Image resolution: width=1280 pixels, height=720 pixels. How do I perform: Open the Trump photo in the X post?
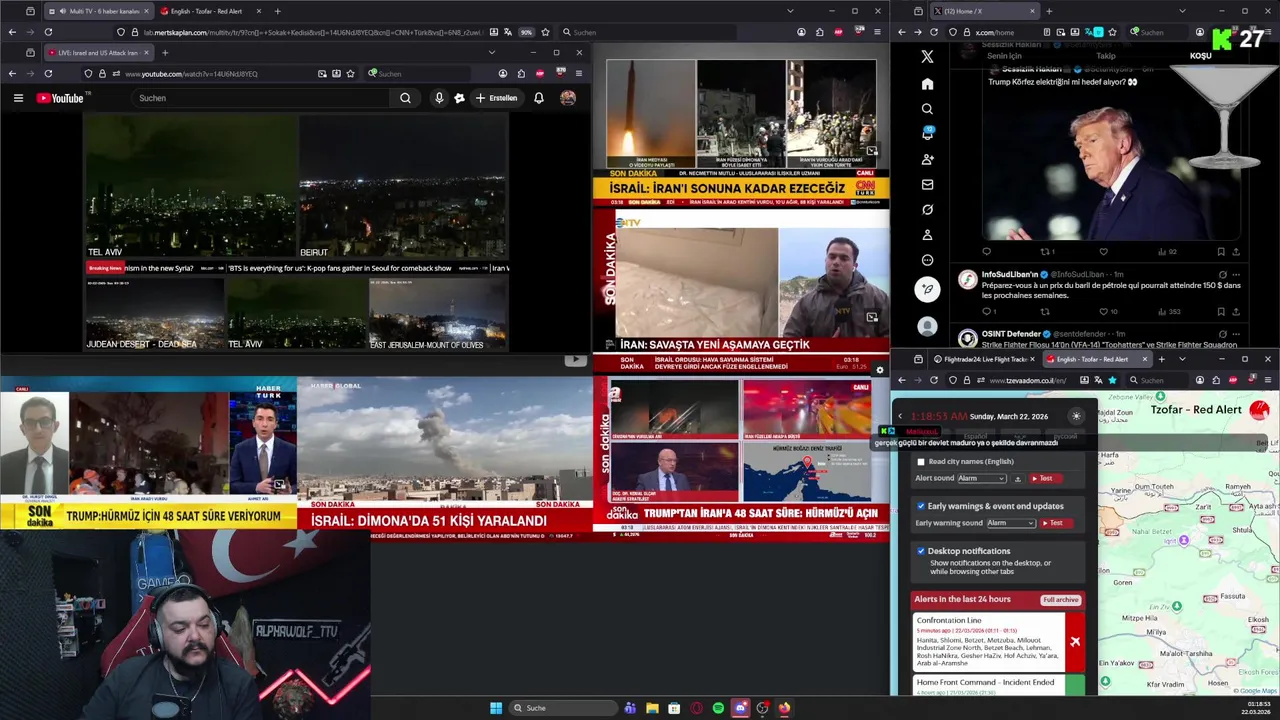click(1113, 165)
